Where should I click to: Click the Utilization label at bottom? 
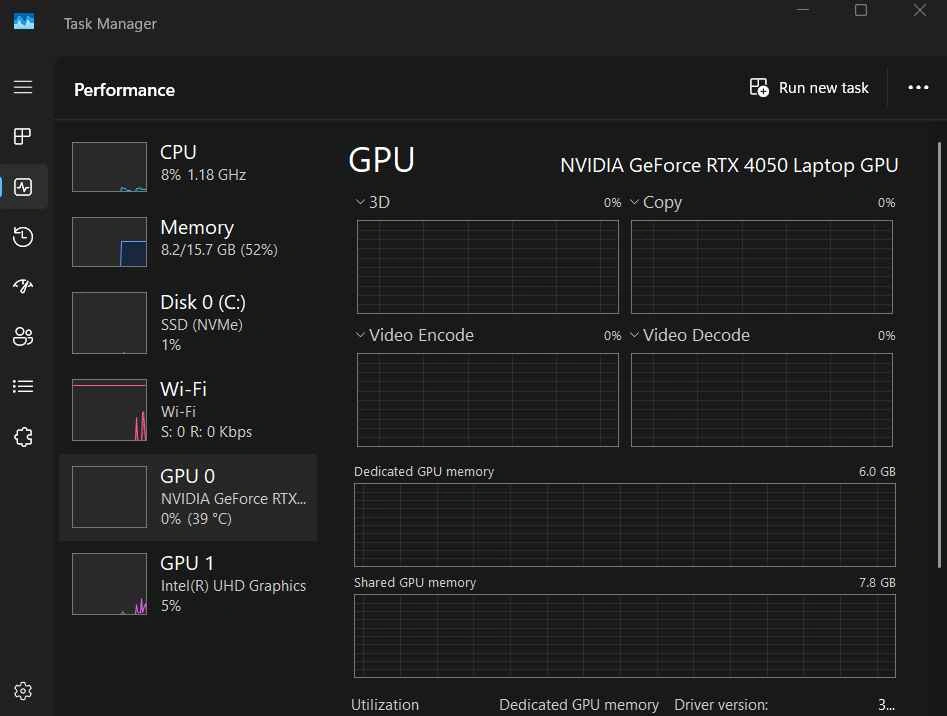coord(385,705)
